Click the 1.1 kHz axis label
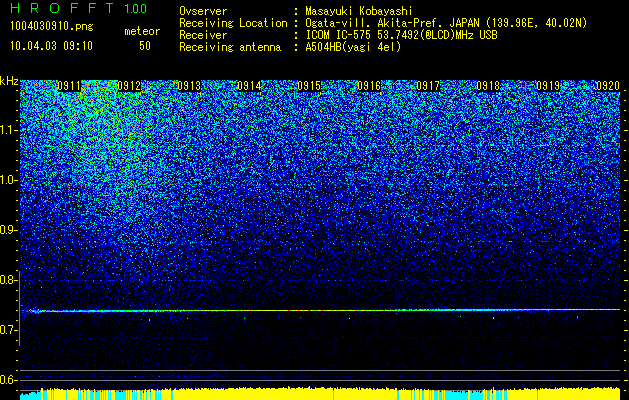 click(9, 130)
